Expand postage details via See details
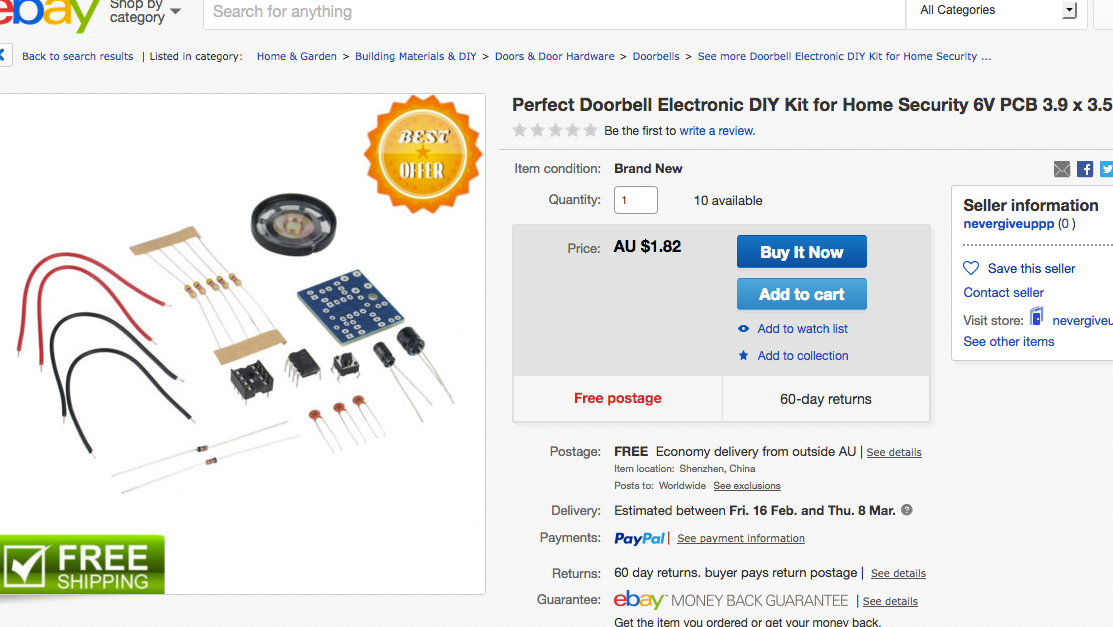This screenshot has width=1113, height=627. click(893, 452)
